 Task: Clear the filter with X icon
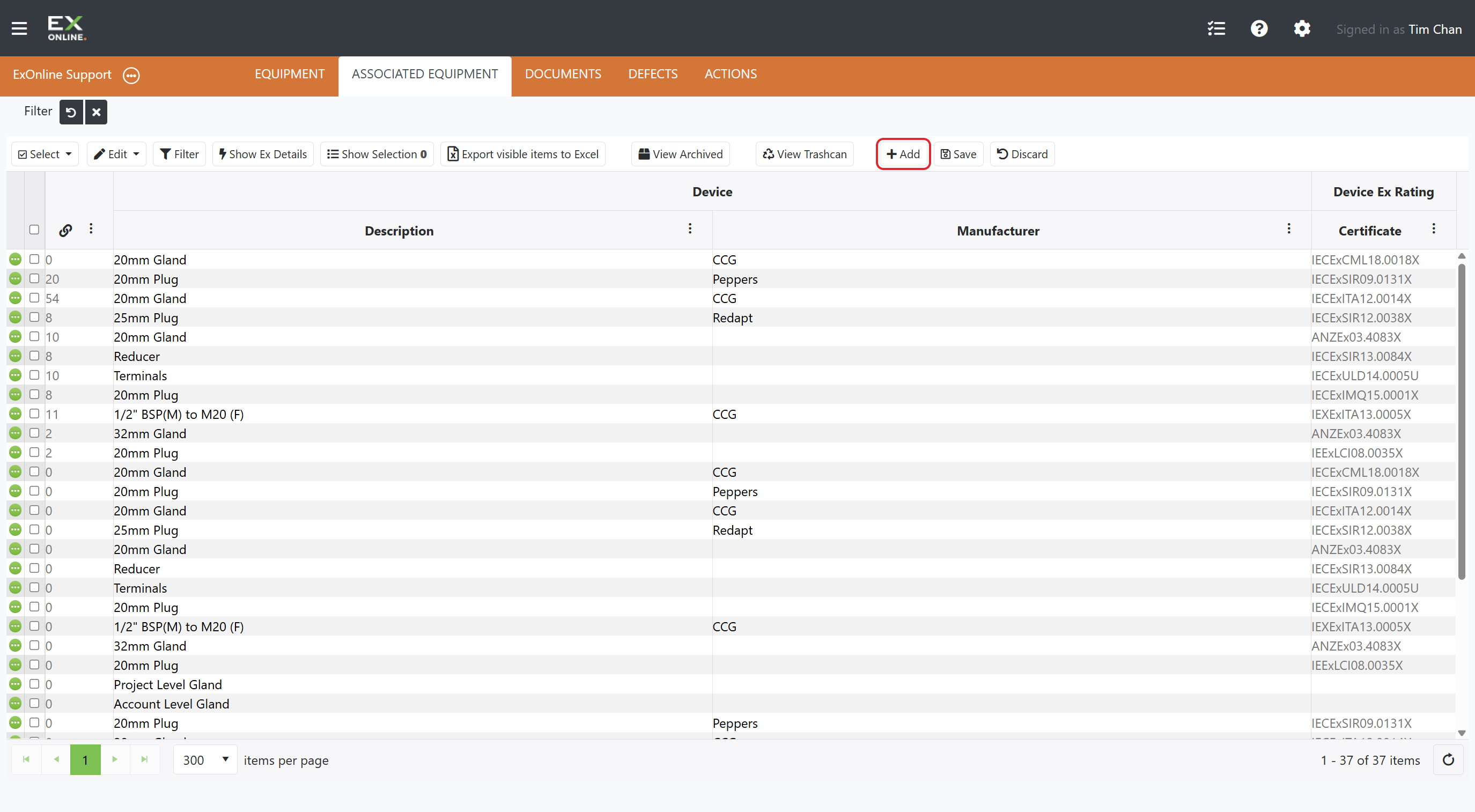[96, 112]
